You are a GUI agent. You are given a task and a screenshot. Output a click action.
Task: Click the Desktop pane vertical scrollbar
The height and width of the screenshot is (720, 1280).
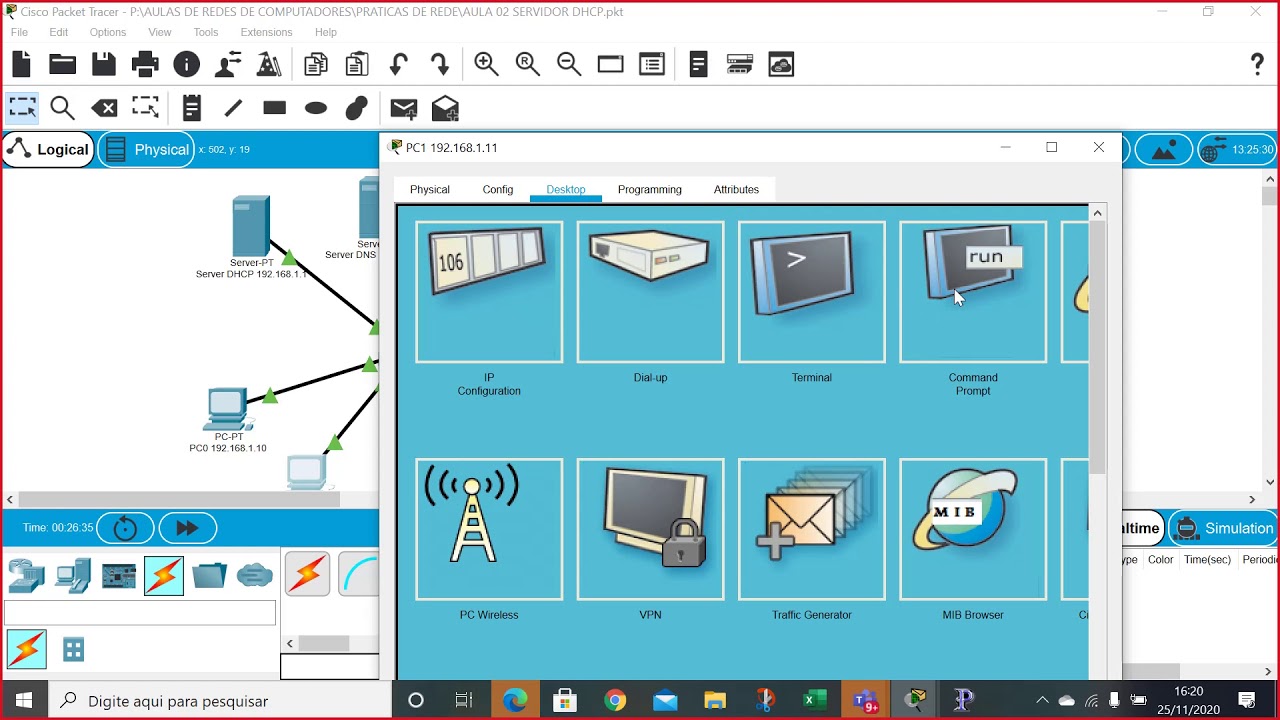[1097, 348]
